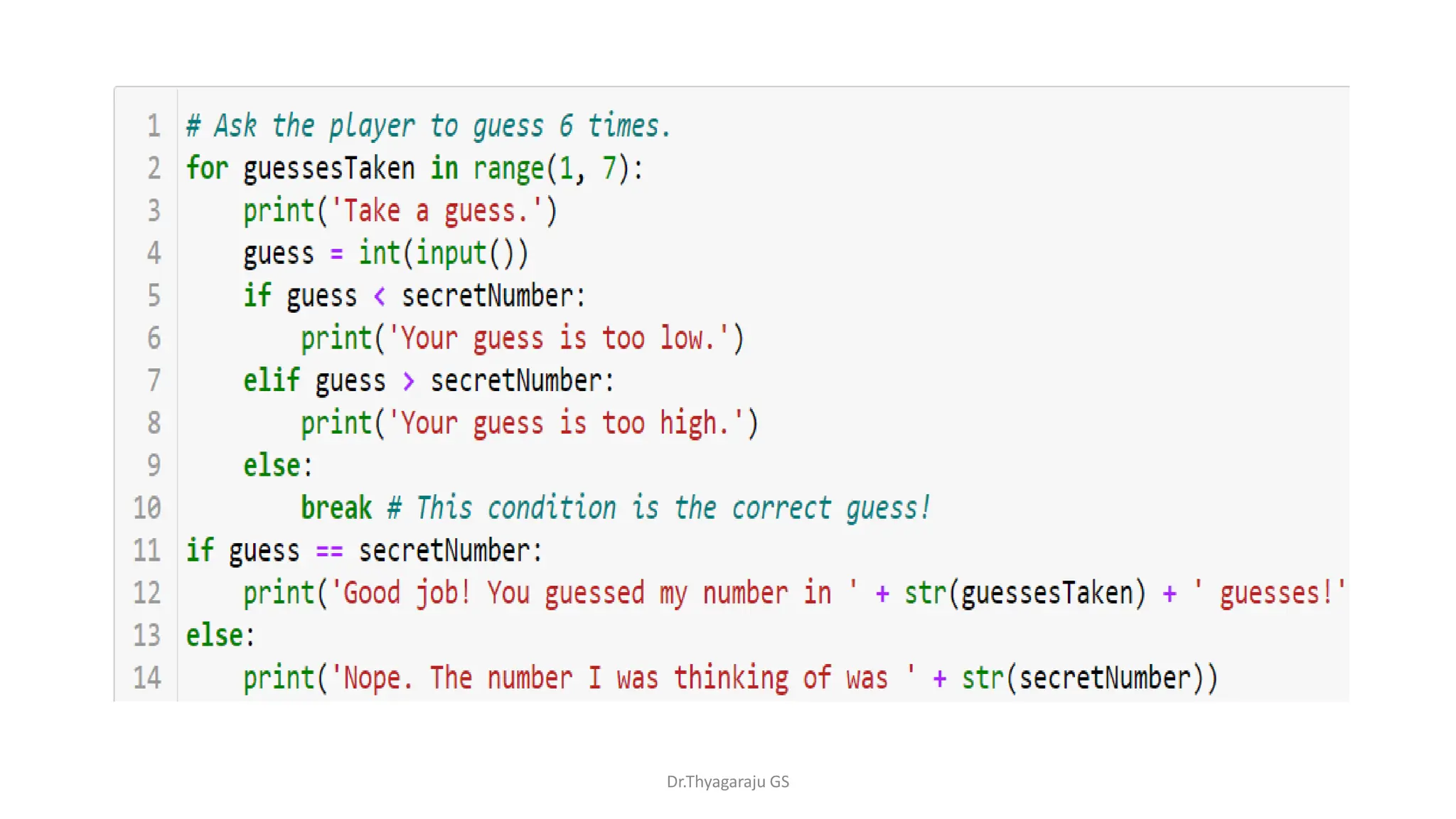Click the 'else' keyword on line 9
The image size is (1456, 819).
point(272,466)
